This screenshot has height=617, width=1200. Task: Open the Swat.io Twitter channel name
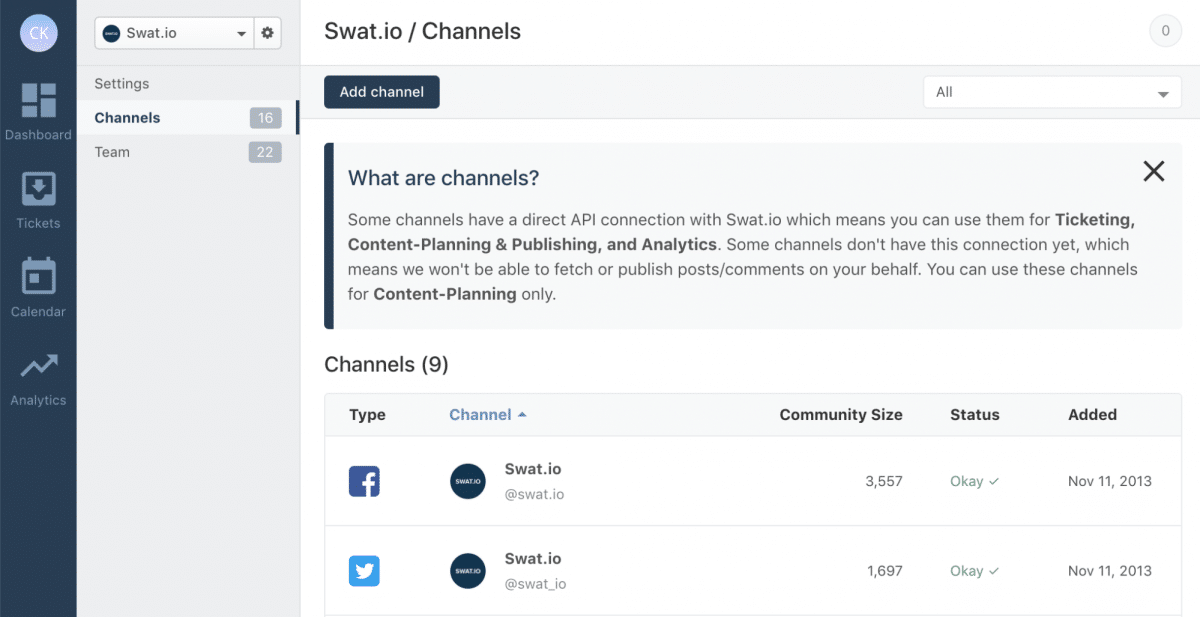[x=533, y=559]
